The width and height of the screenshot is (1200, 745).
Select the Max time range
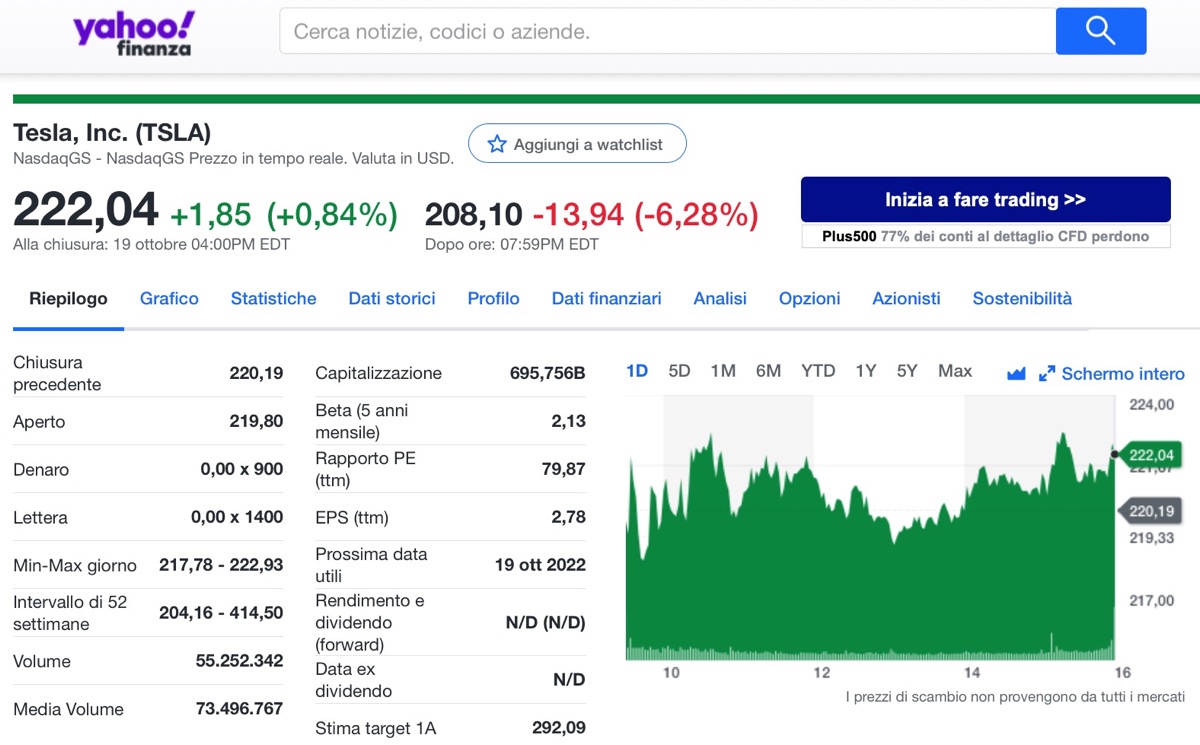coord(954,370)
